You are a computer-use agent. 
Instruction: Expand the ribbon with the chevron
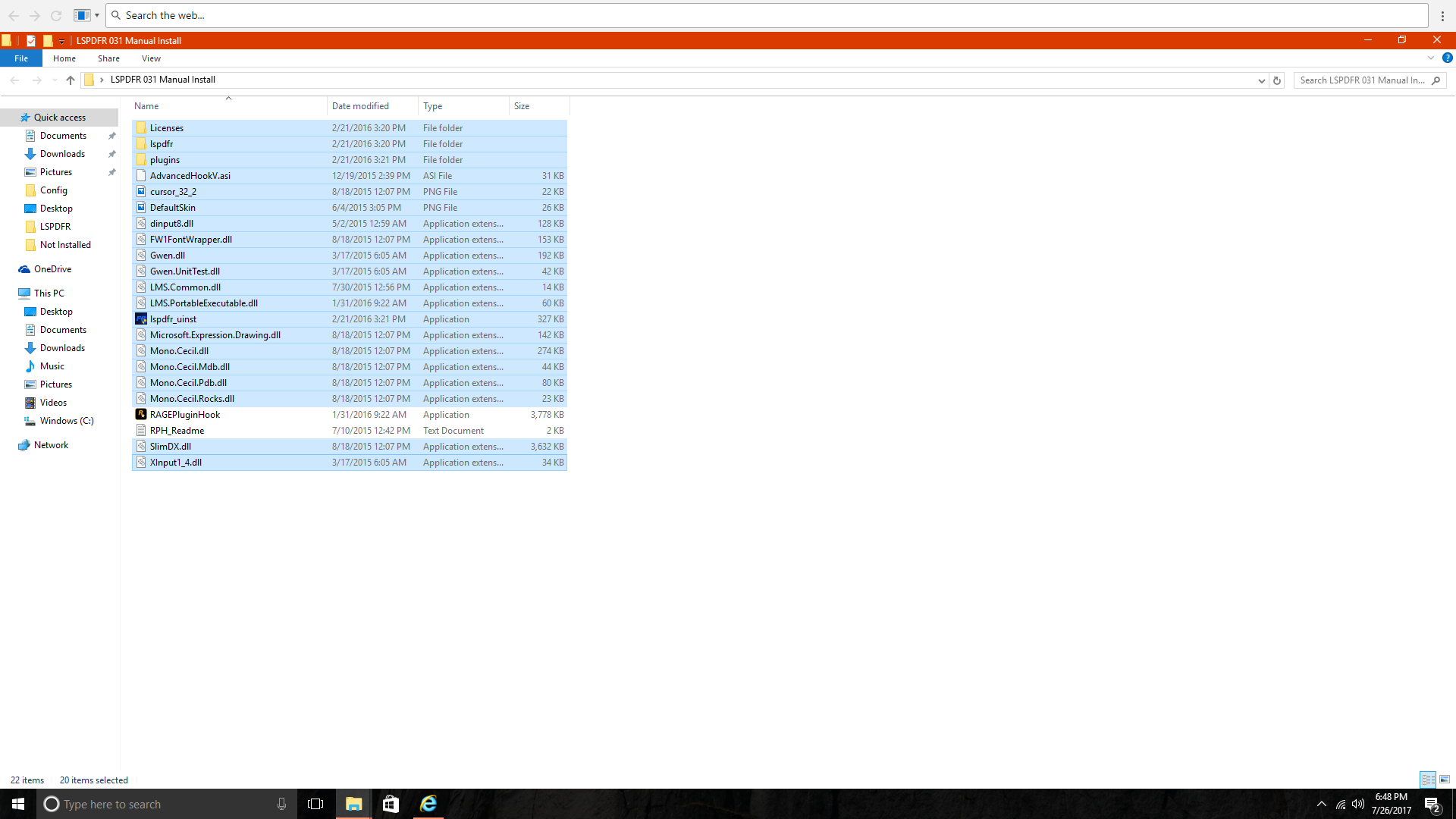click(x=1431, y=58)
